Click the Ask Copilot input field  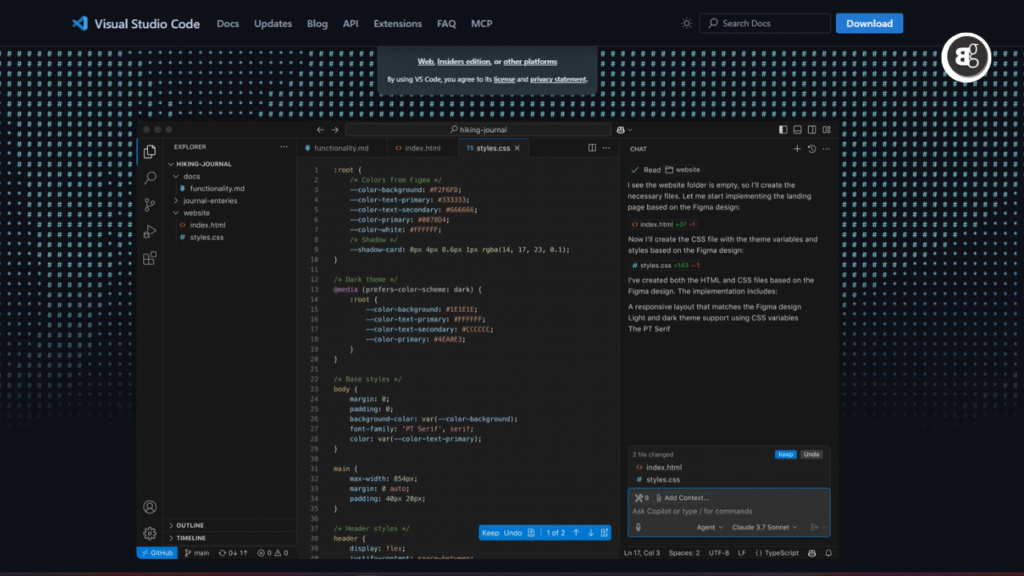click(x=690, y=511)
